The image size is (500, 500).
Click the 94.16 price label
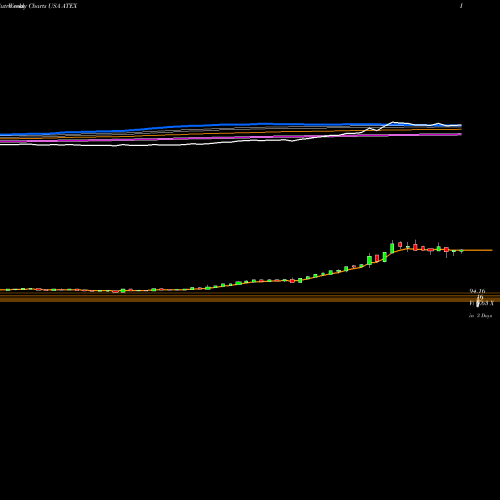tap(477, 291)
